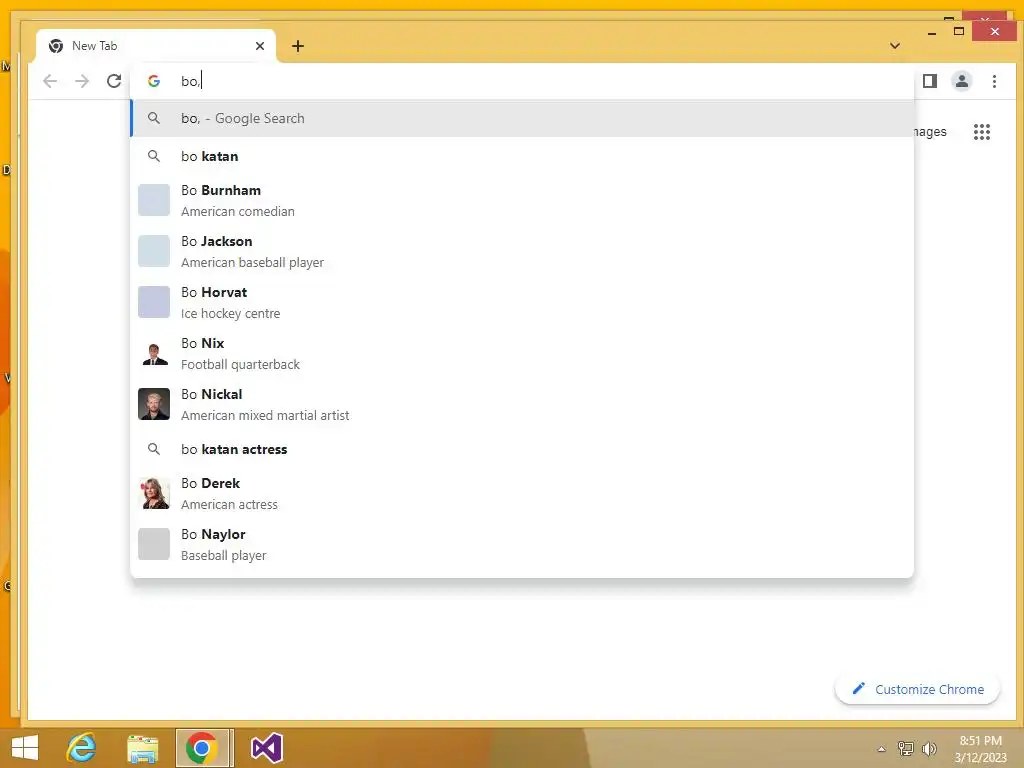Show hidden tray icons arrow
The height and width of the screenshot is (768, 1024).
tap(881, 749)
